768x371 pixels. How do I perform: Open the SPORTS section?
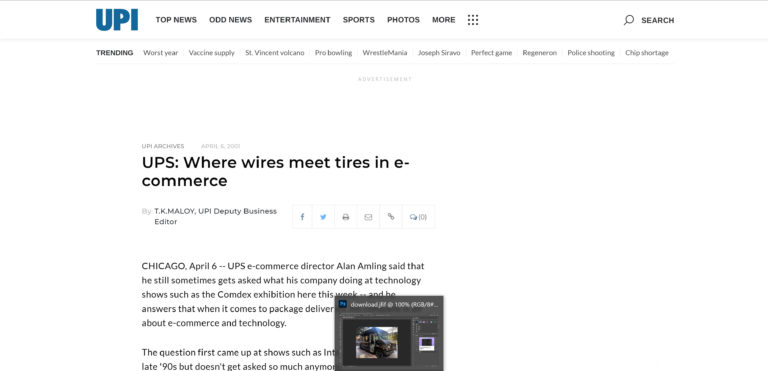click(x=359, y=20)
